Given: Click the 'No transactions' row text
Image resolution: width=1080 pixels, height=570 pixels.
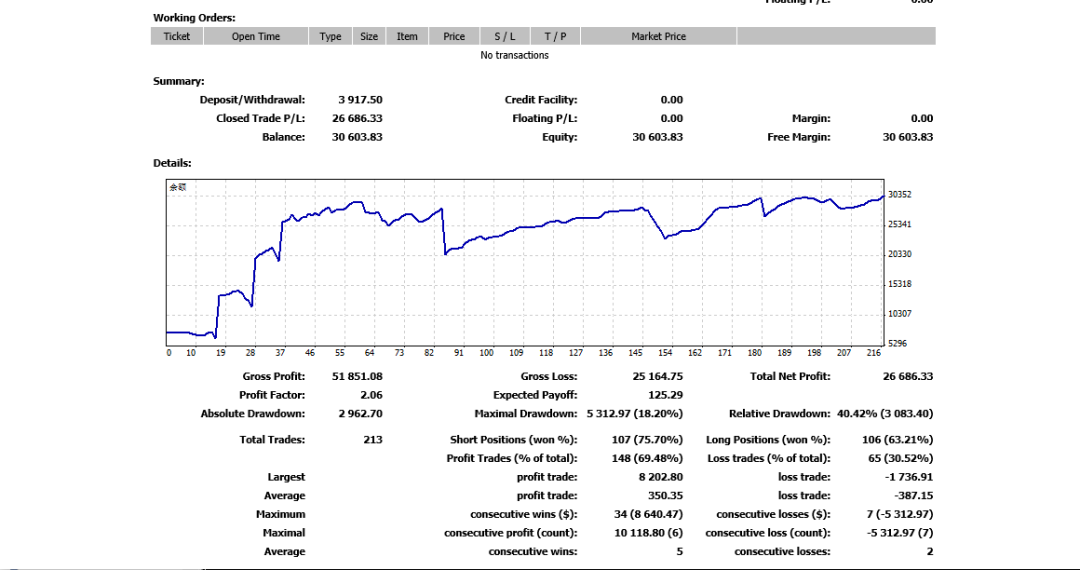Looking at the screenshot, I should [514, 55].
